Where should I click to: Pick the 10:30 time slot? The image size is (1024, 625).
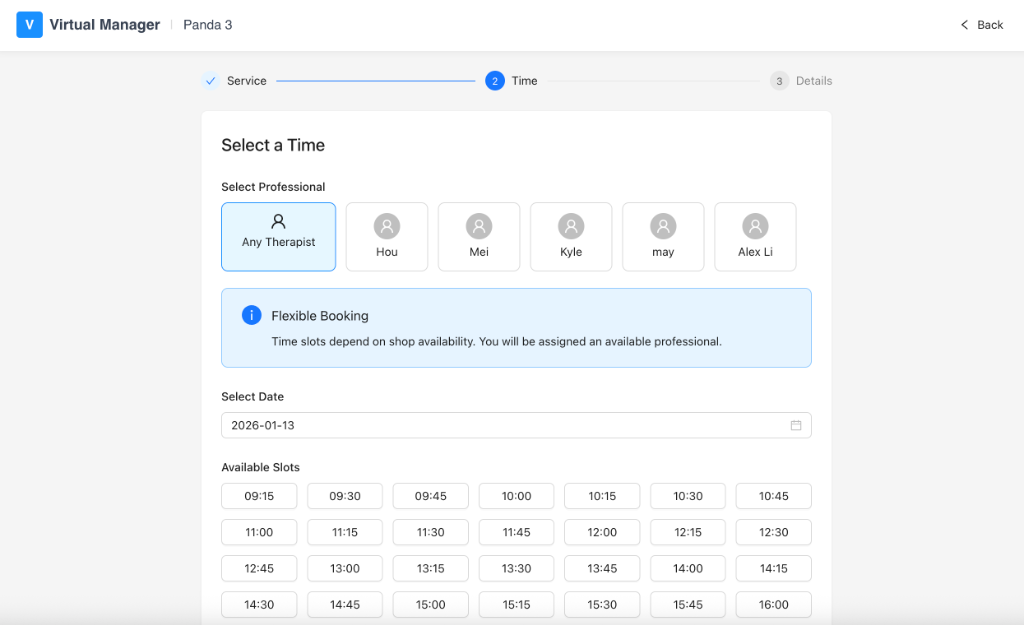pyautogui.click(x=688, y=496)
